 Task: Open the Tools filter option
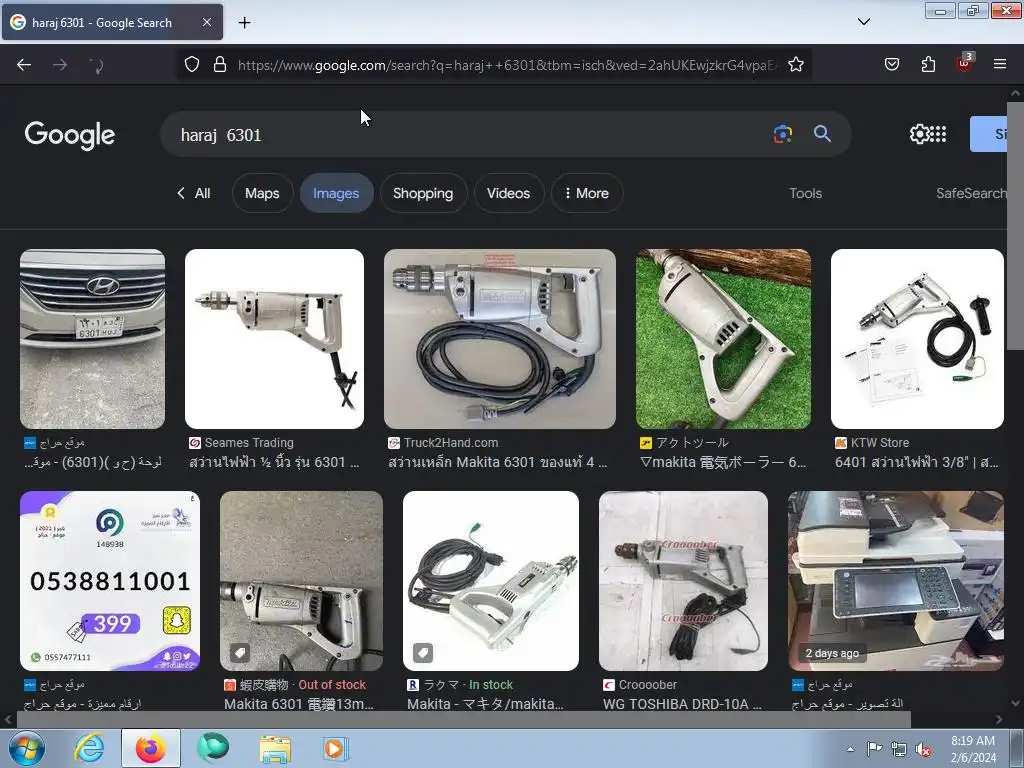point(805,193)
